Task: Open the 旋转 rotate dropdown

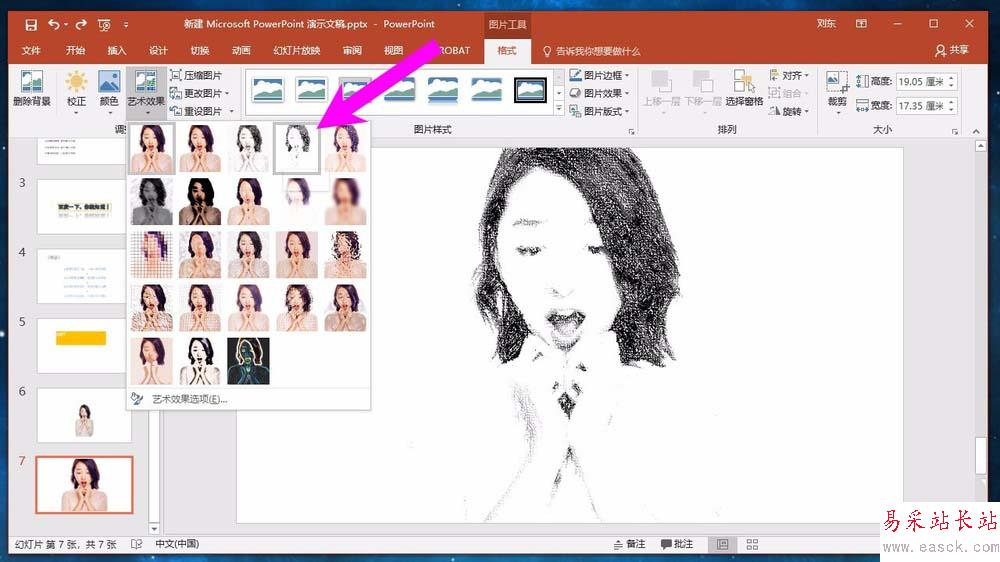Action: tap(789, 111)
